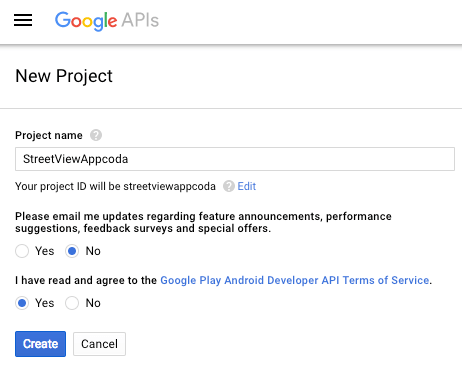
Task: Click help icon next to project ID
Action: pos(229,186)
